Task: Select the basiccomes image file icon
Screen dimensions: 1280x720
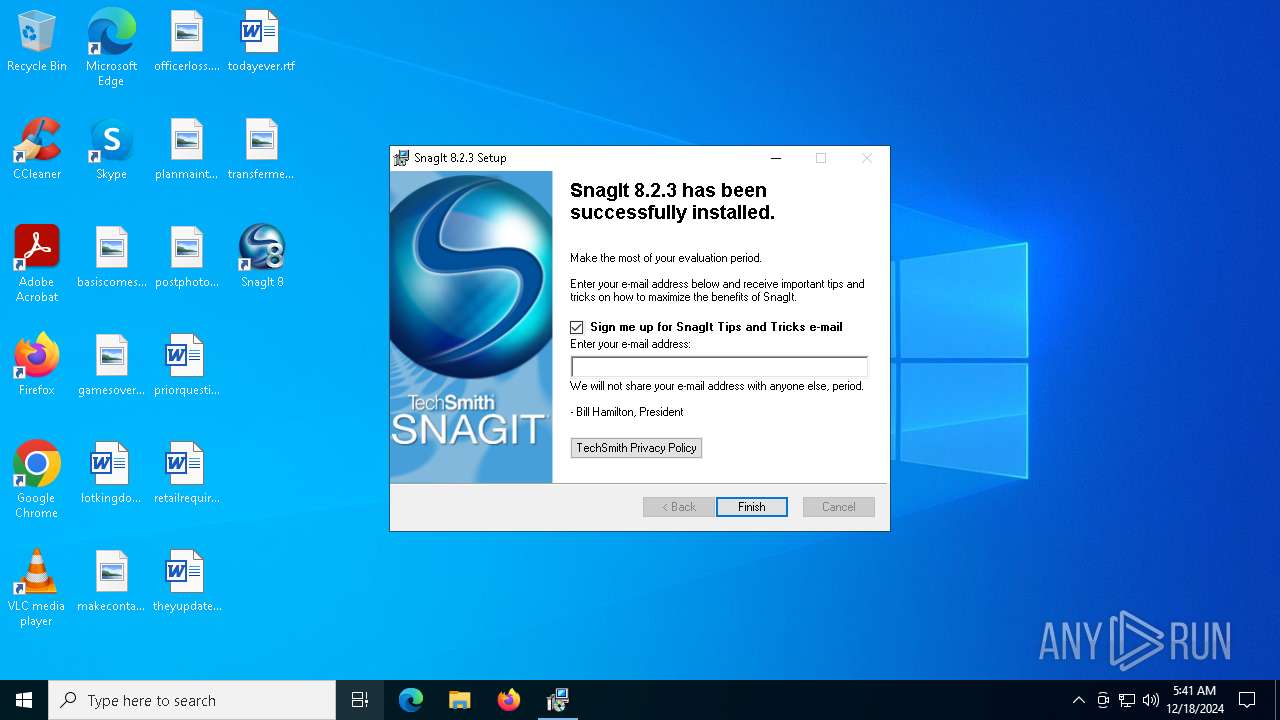Action: [x=111, y=258]
